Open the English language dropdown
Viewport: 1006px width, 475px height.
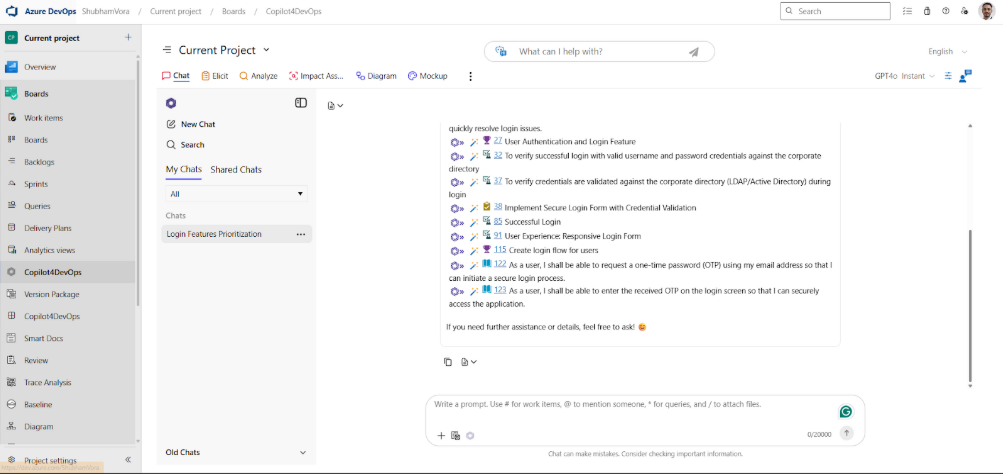point(948,51)
